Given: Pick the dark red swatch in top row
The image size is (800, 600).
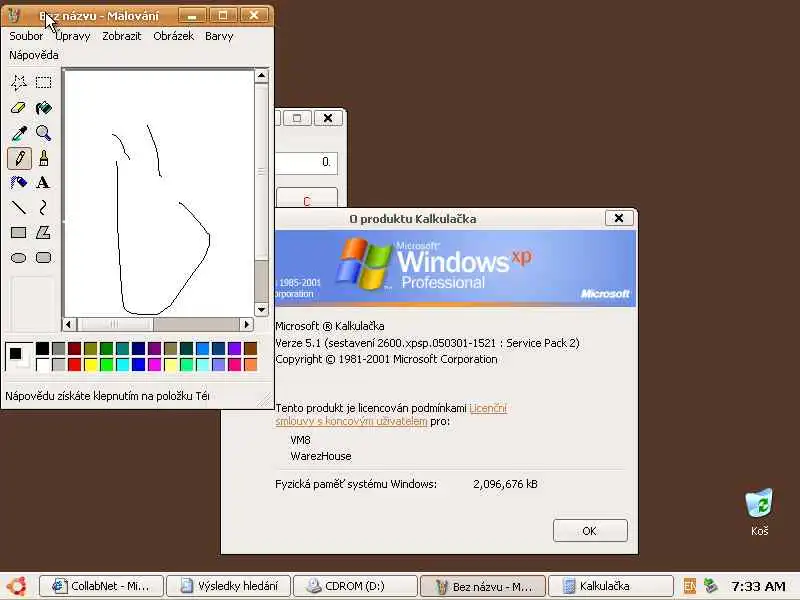Looking at the screenshot, I should [74, 348].
